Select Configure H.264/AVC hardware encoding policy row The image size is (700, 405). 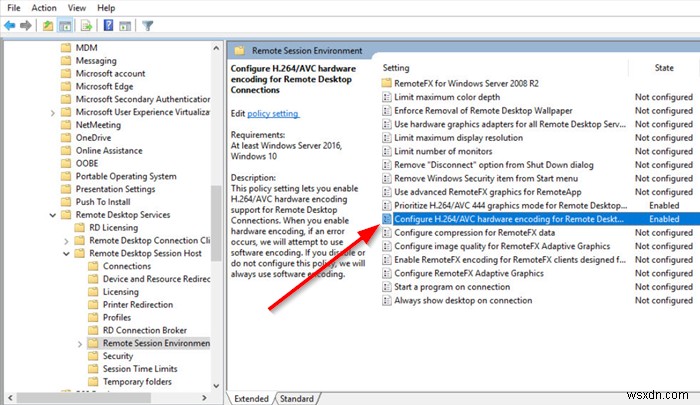click(540, 219)
